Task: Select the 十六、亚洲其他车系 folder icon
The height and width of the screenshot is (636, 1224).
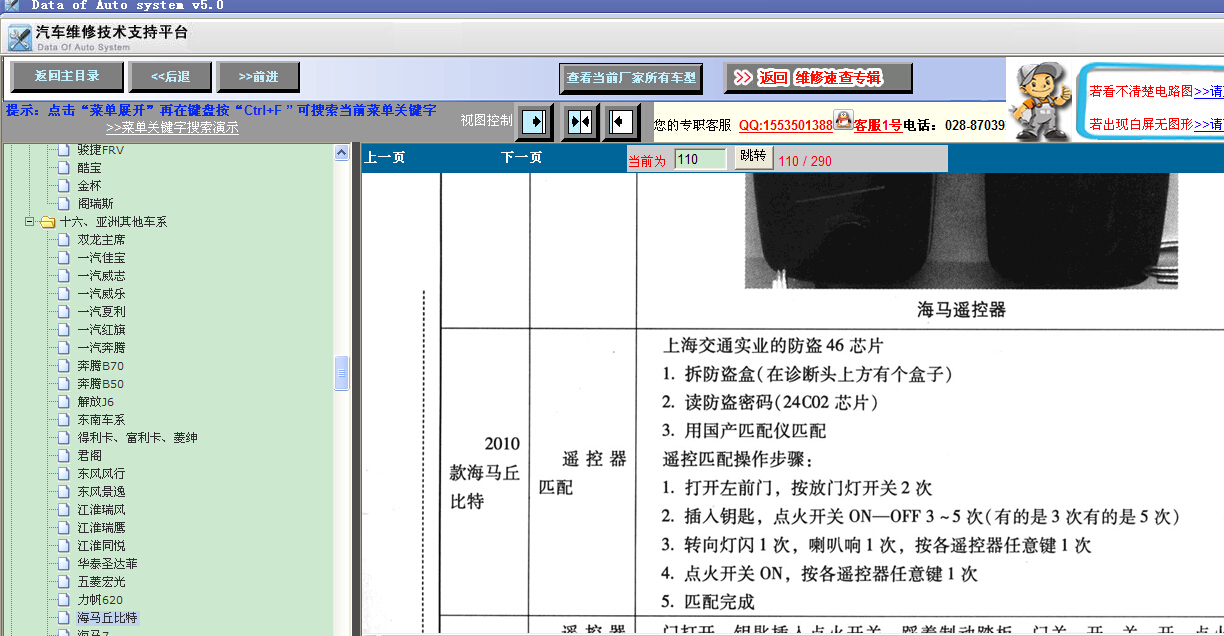Action: (x=47, y=222)
